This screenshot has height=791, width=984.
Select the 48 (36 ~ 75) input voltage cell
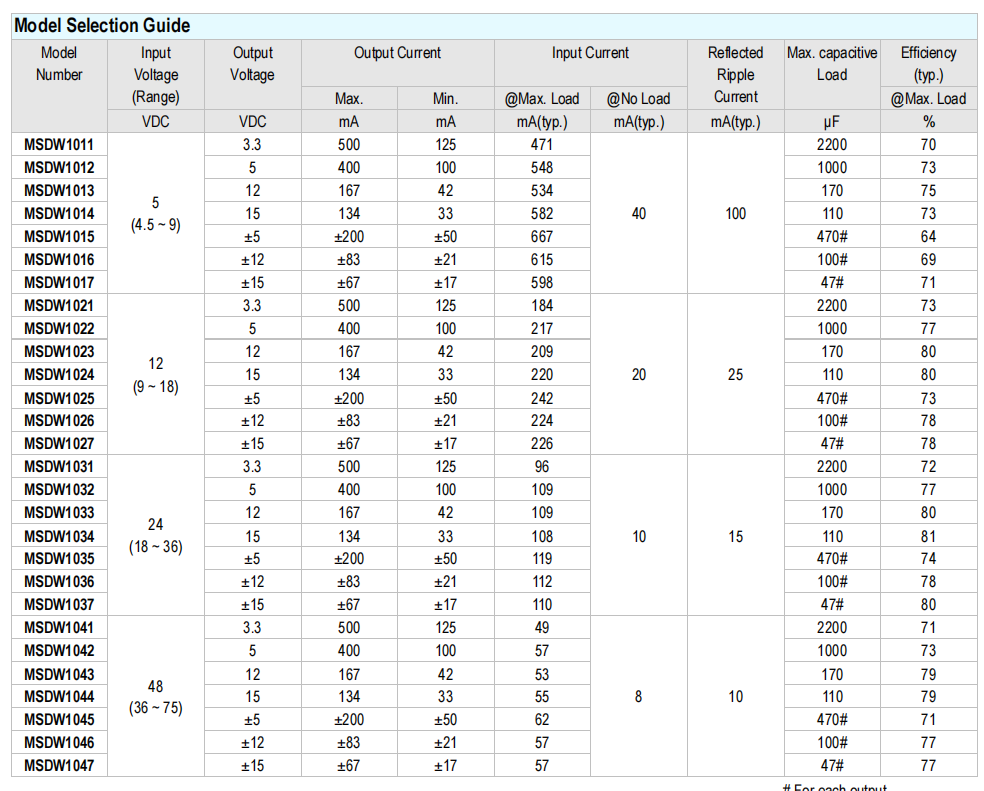pos(155,697)
